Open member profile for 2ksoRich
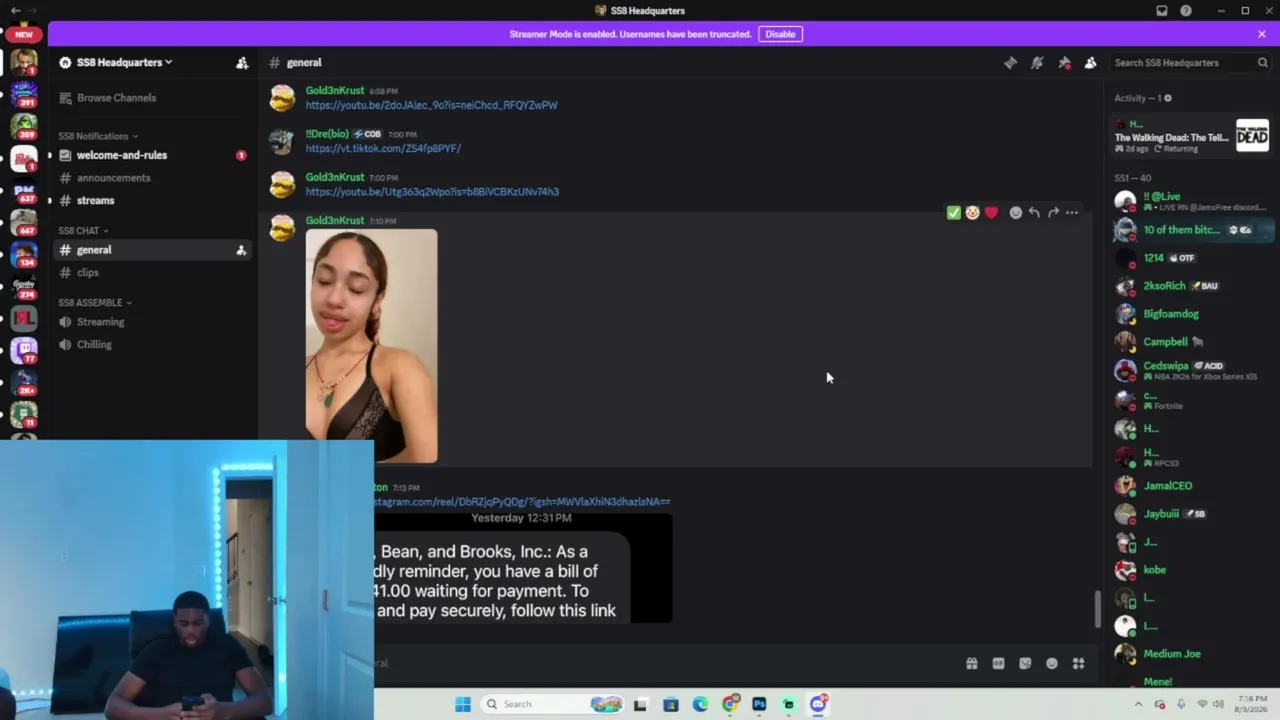Image resolution: width=1280 pixels, height=720 pixels. click(x=1192, y=286)
